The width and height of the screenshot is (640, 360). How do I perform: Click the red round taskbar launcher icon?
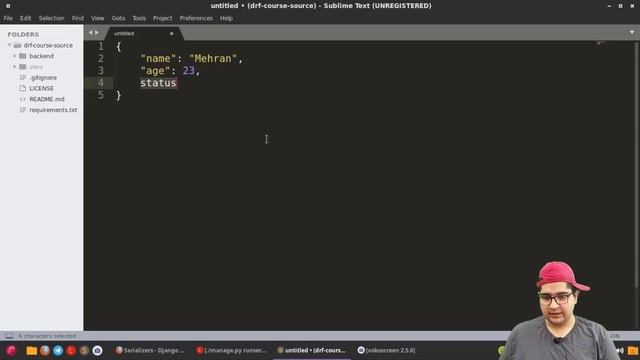[x=71, y=350]
